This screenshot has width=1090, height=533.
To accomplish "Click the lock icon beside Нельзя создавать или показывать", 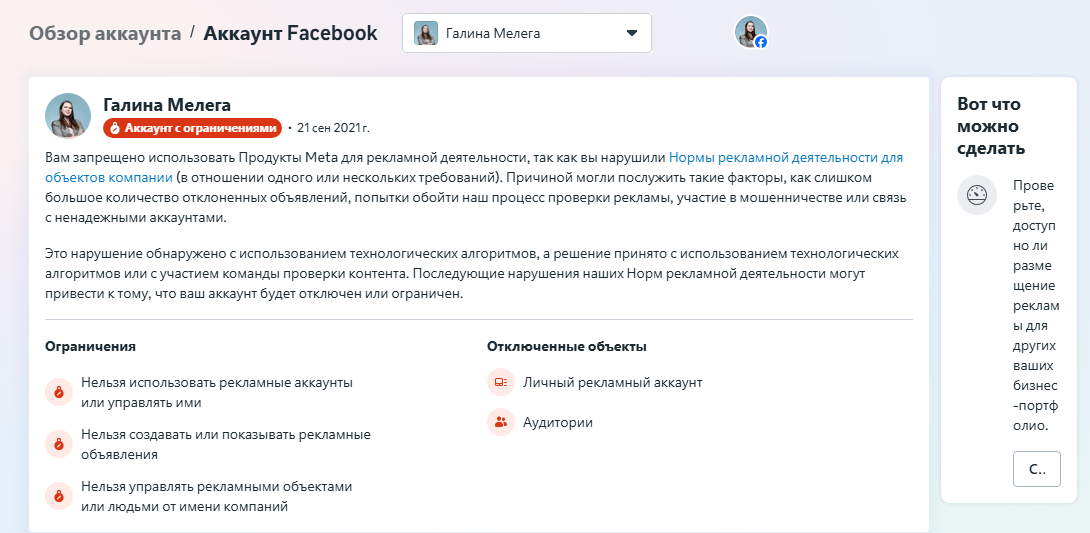I will tap(59, 444).
